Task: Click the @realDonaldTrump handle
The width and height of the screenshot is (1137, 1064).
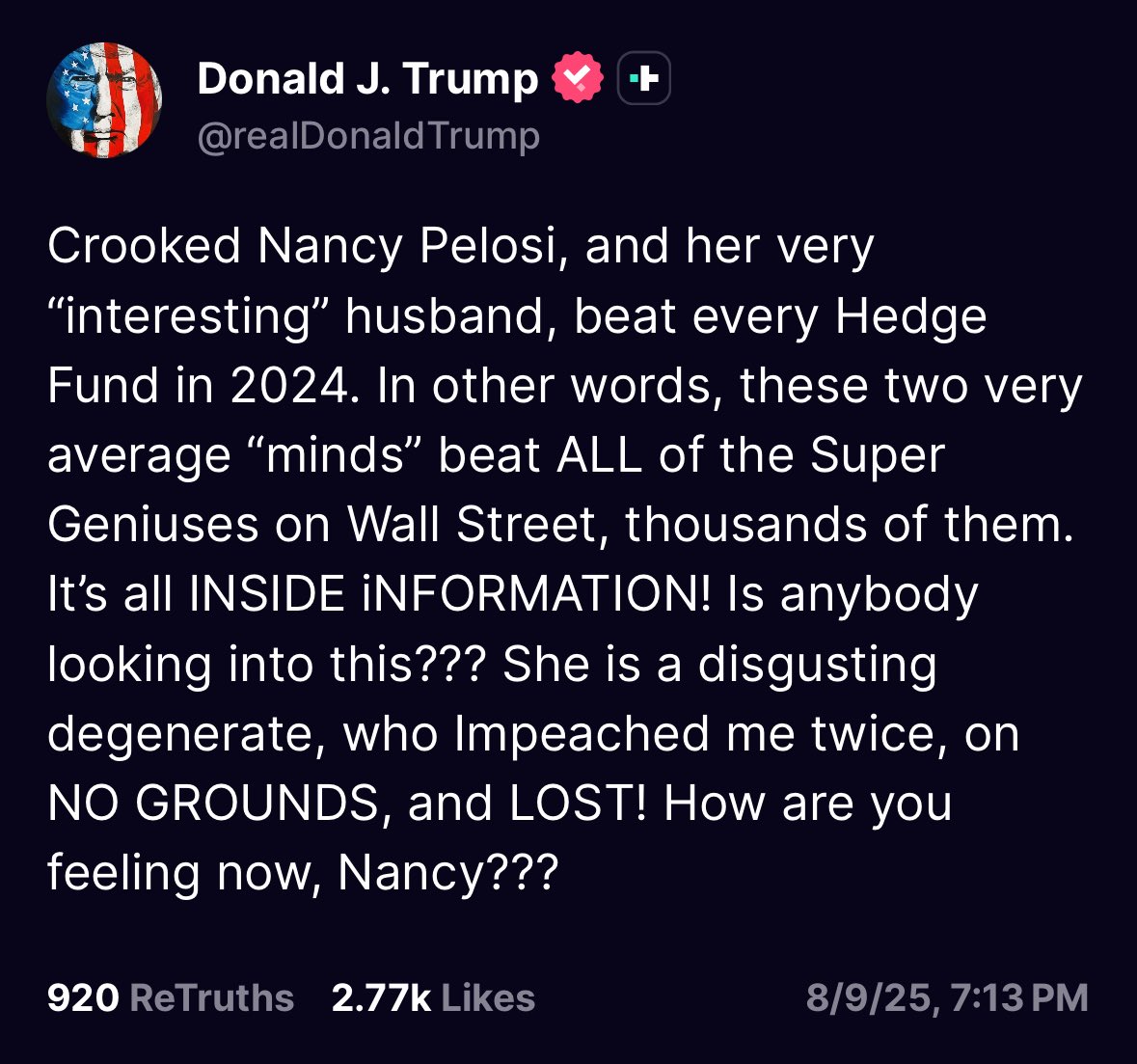Action: pos(368,135)
